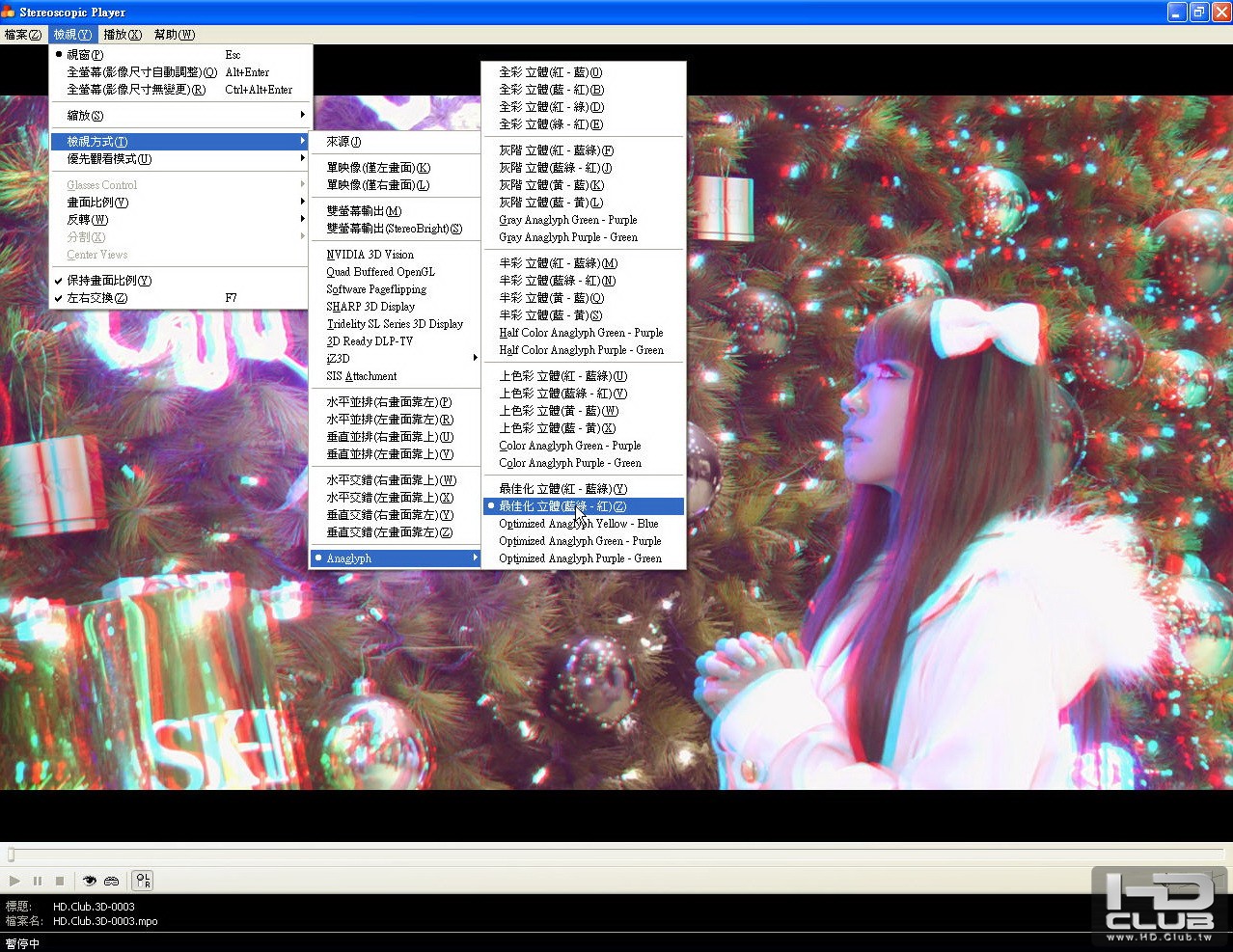The height and width of the screenshot is (952, 1233).
Task: Click the Pause button in the toolbar
Action: tap(38, 881)
